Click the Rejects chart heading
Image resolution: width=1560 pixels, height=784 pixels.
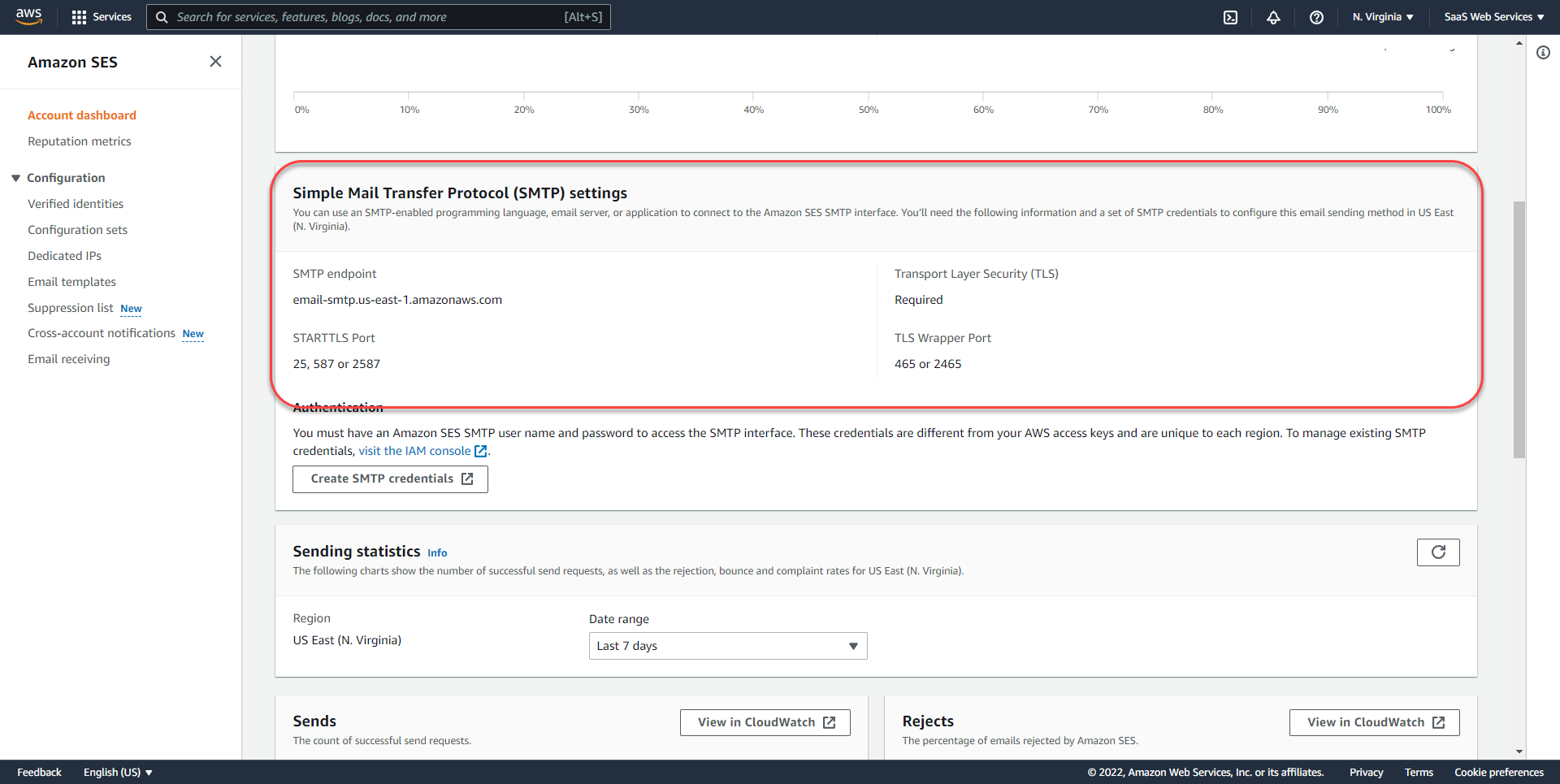tap(928, 721)
